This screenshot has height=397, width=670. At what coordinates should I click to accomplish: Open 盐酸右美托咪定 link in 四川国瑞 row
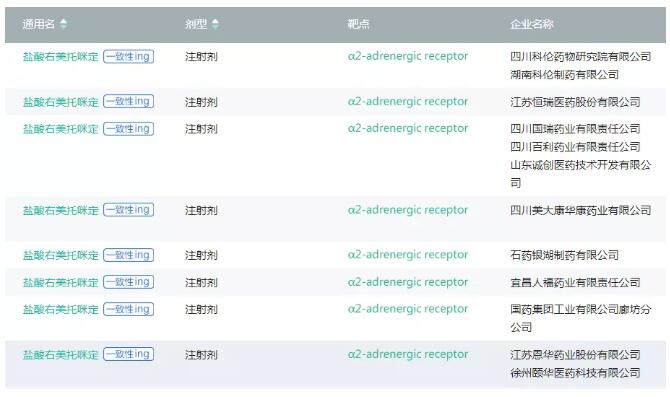coord(61,129)
